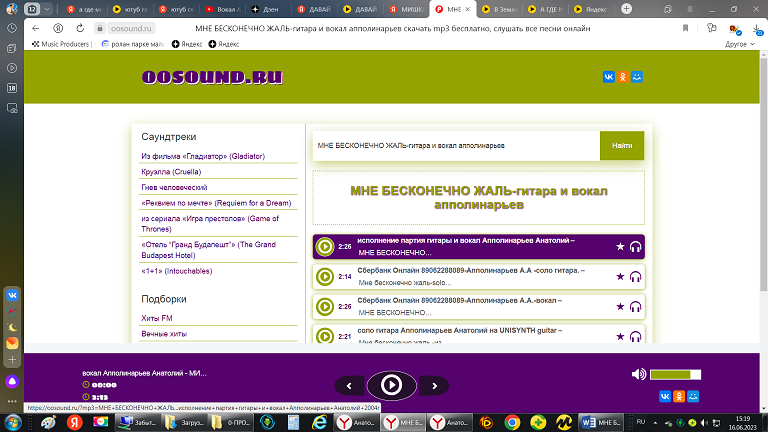The height and width of the screenshot is (432, 768).
Task: Switch to the first ДАВАЙ tab
Action: tap(314, 9)
